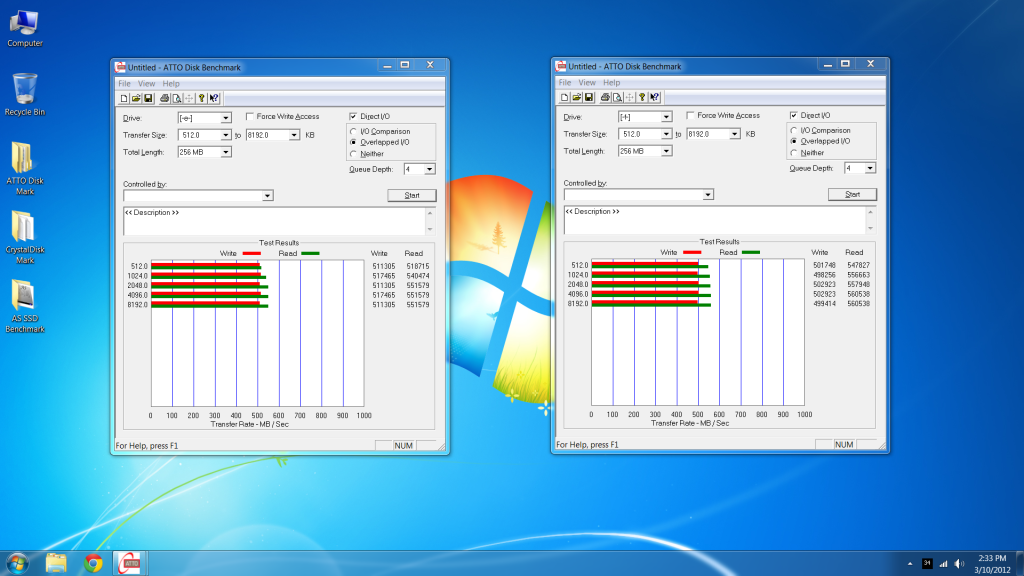Open Transfer Size 8192.0 dropdown in left ATTO window

coord(294,135)
